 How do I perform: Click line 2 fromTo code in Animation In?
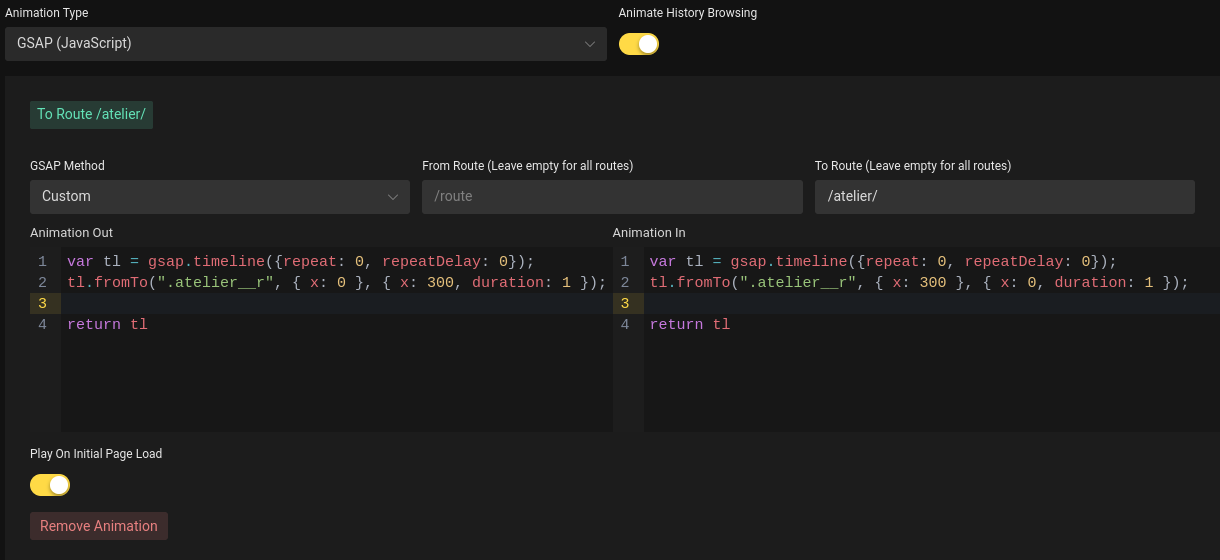pos(919,283)
